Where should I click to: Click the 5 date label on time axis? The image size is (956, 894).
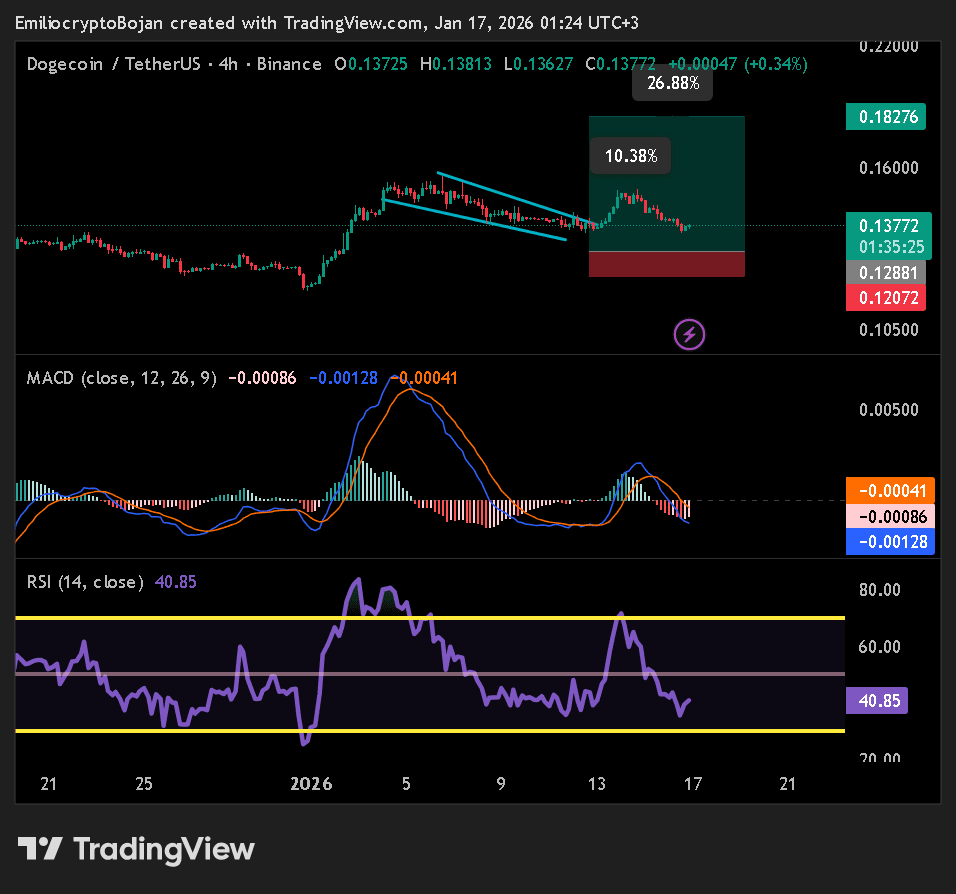(406, 784)
